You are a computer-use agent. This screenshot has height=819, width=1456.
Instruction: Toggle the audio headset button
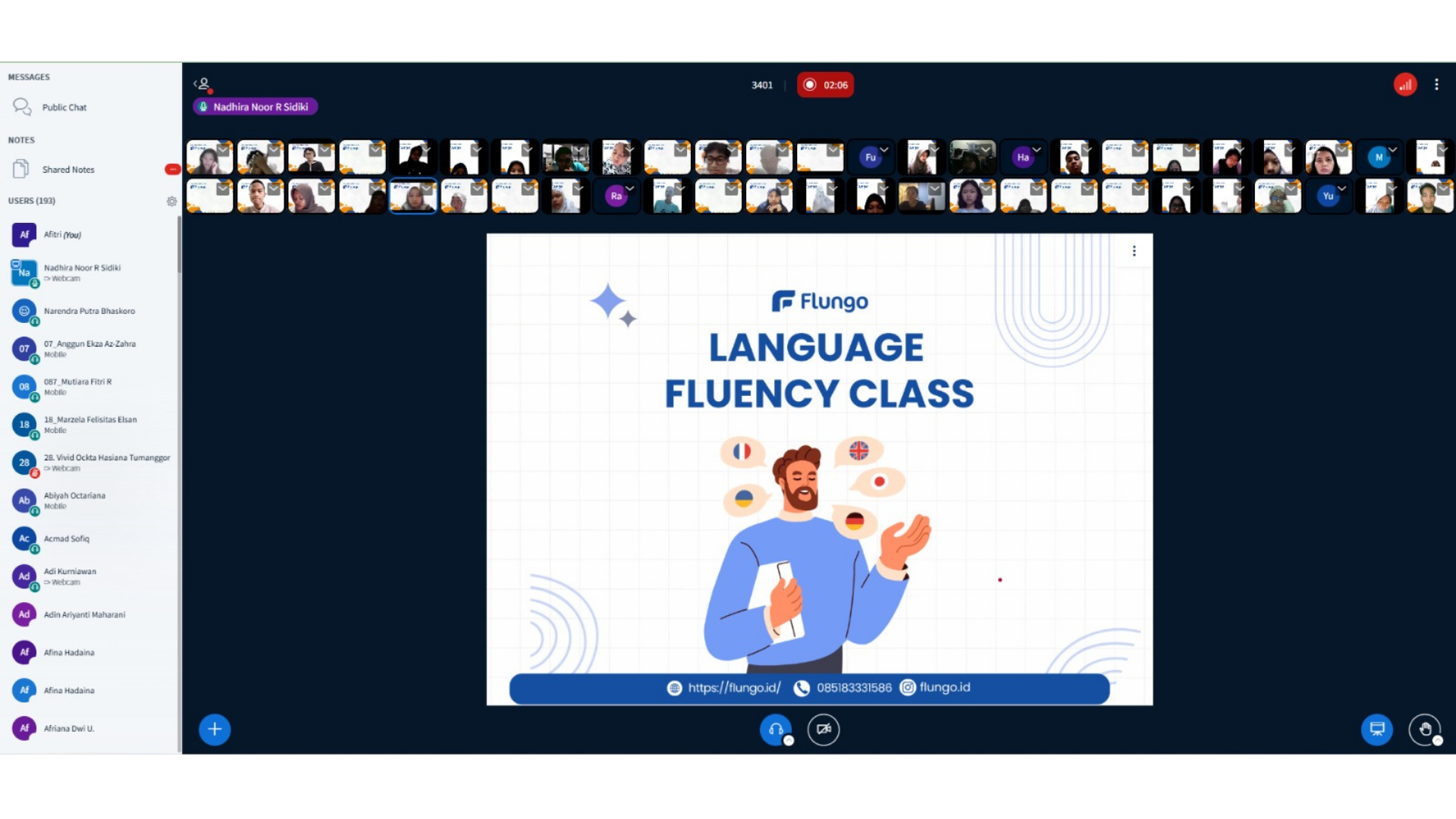click(776, 730)
